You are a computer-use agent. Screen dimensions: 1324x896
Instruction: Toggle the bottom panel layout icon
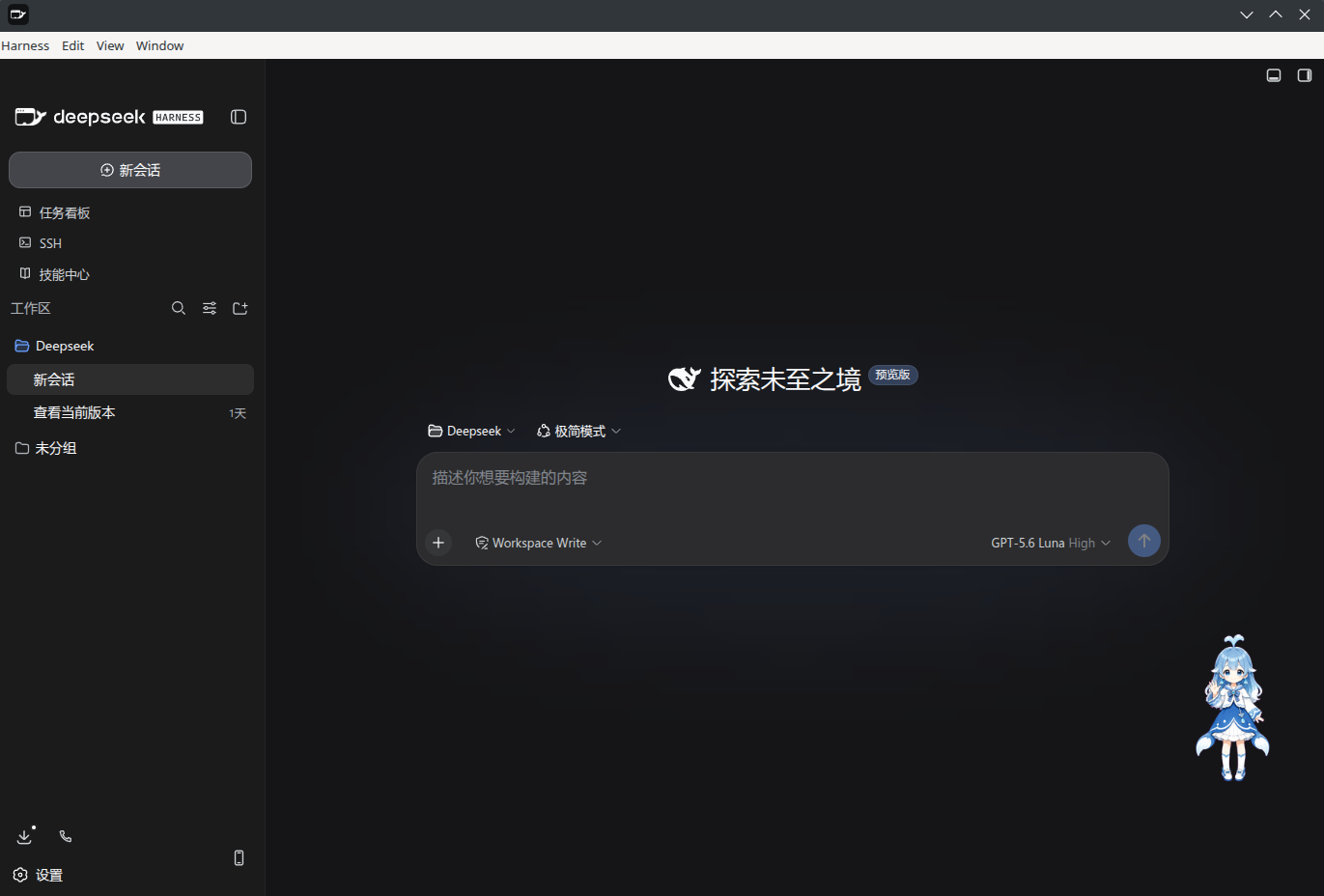1274,75
